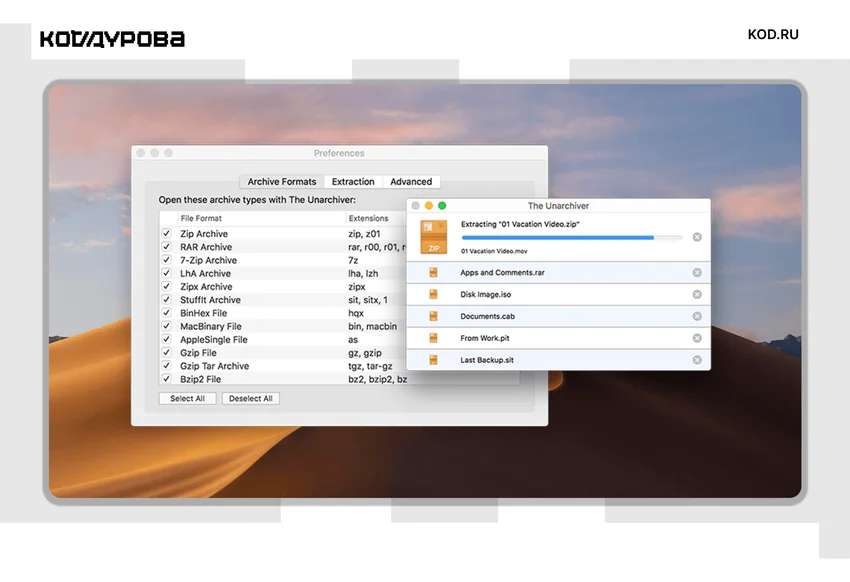The height and width of the screenshot is (582, 850).
Task: Click archive icon beside Last Backup.sit
Action: [x=433, y=360]
